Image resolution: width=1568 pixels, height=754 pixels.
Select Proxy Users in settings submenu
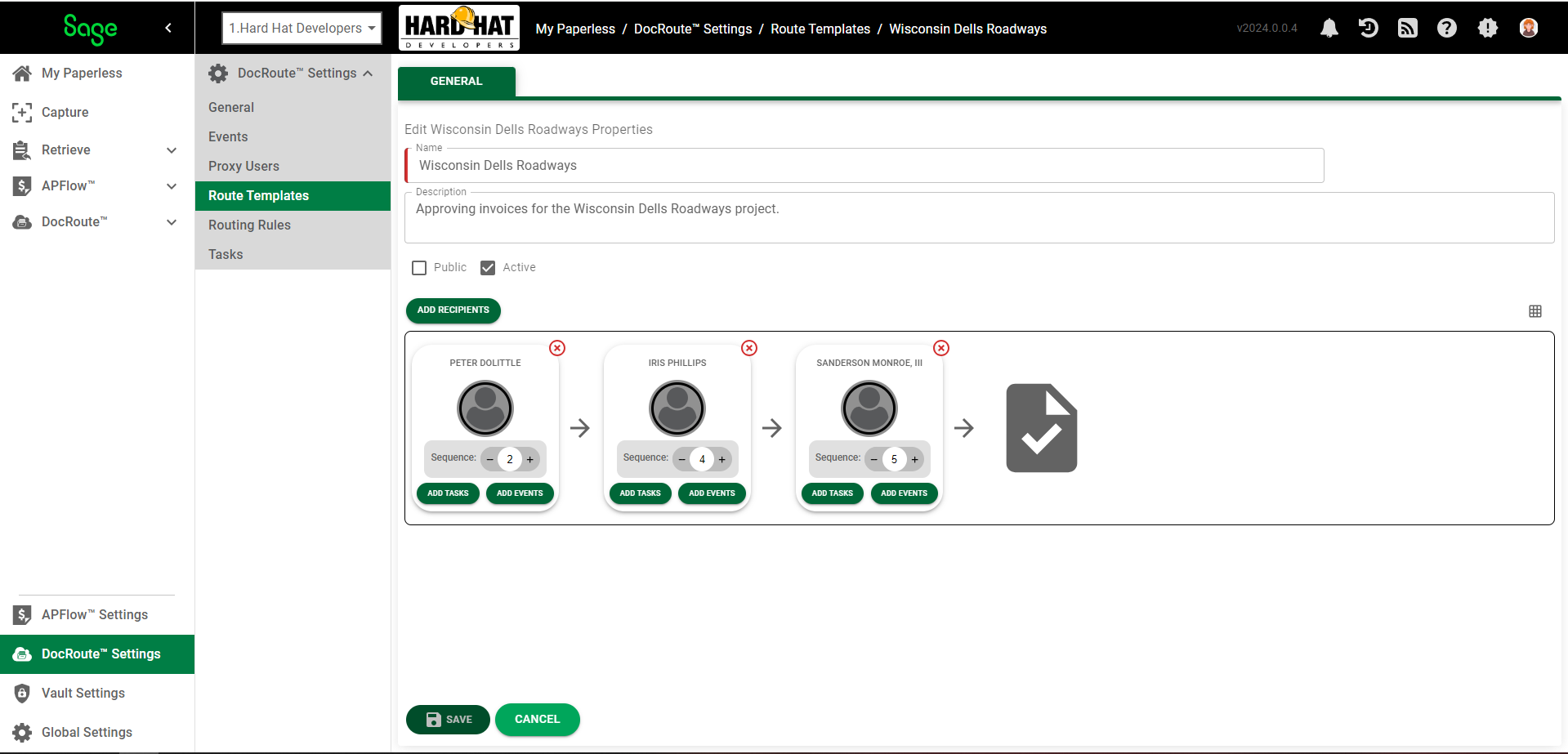pos(293,167)
